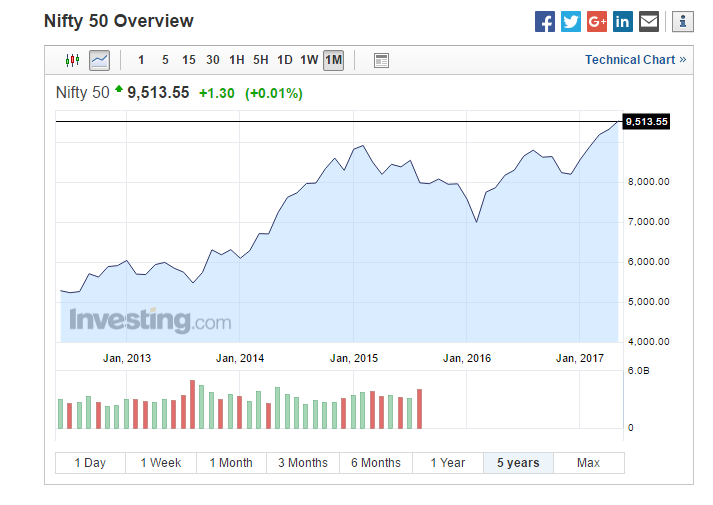Open the info icon button
Viewport: 713px width, 505px height.
(683, 21)
